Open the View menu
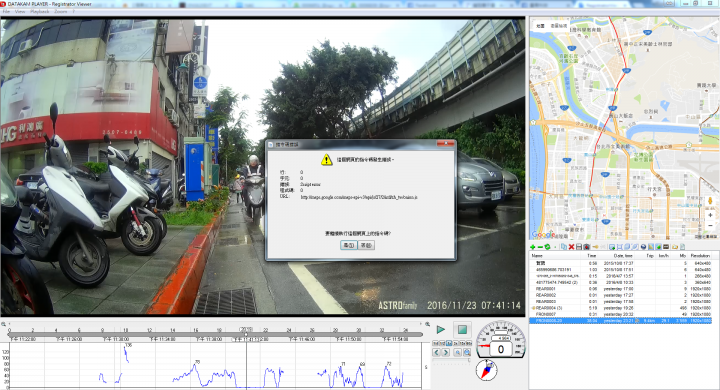Viewport: 720px width, 390px height. coord(20,11)
